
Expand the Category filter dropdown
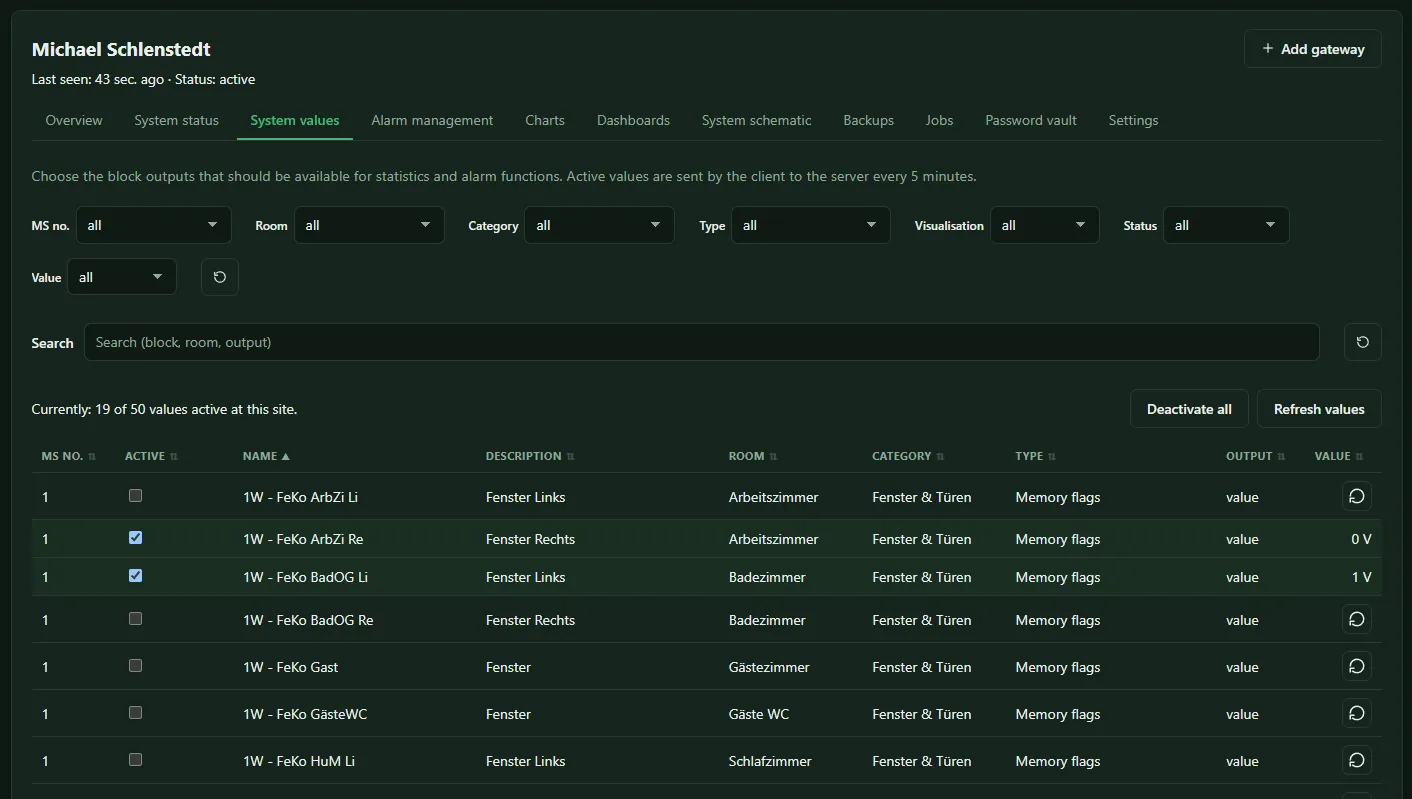tap(599, 225)
